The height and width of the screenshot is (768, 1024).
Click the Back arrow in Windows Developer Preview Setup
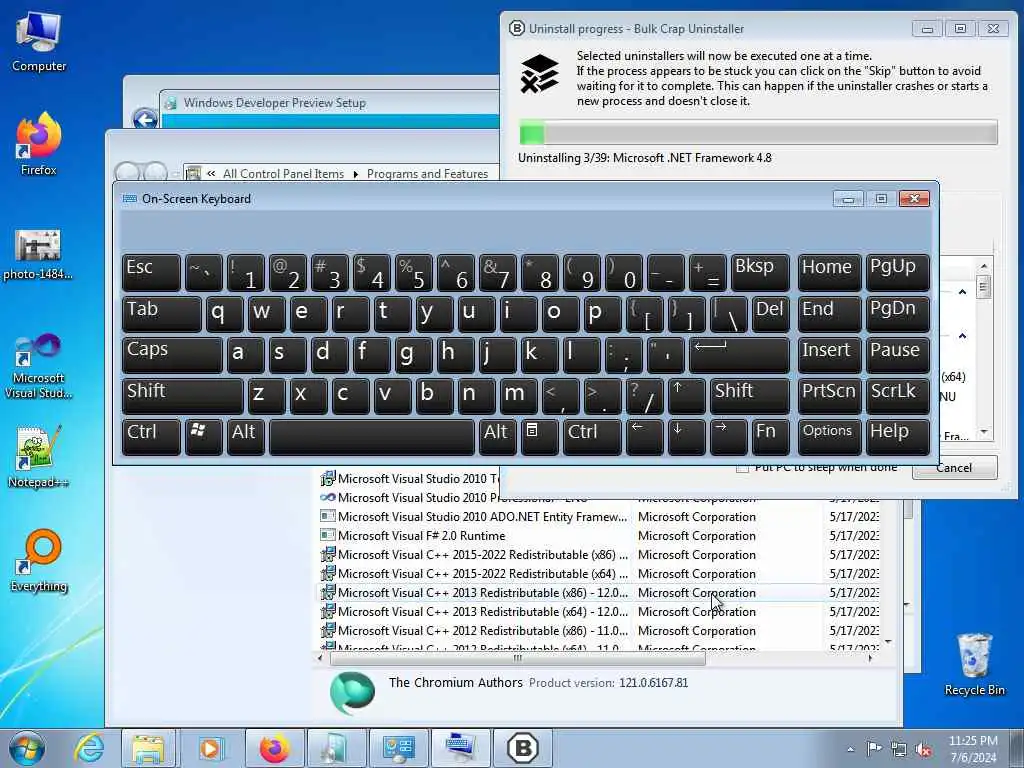tap(145, 120)
